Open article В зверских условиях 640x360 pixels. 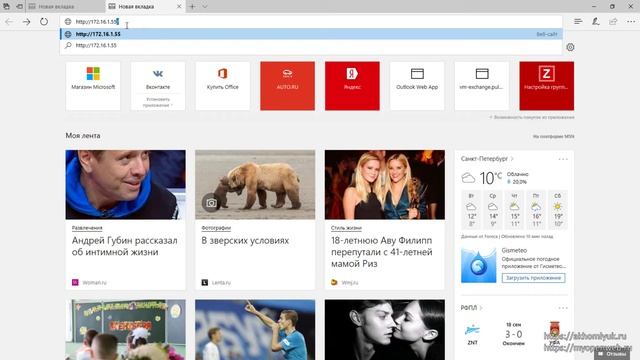[245, 240]
